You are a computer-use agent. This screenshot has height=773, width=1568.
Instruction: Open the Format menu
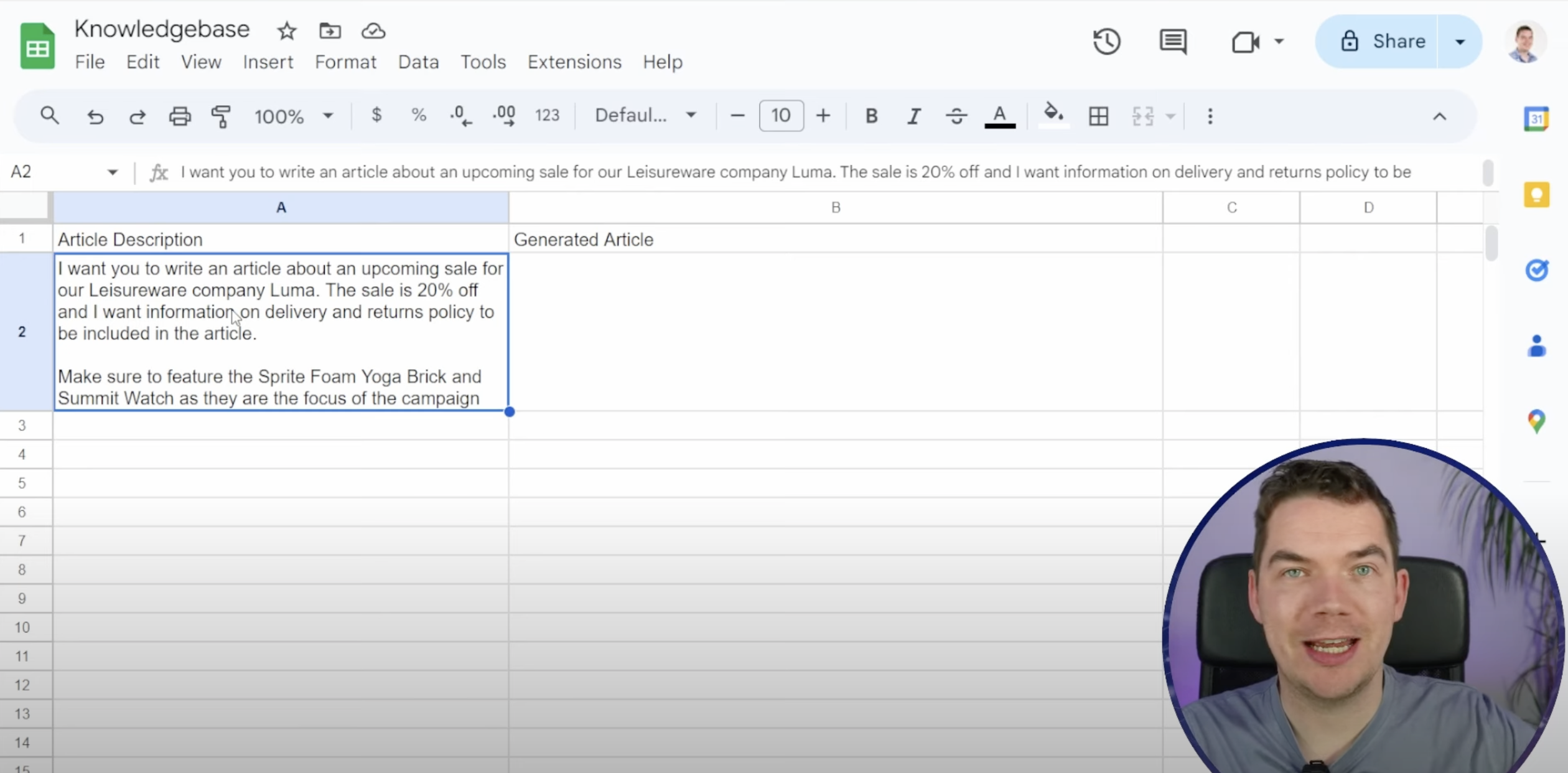coord(345,62)
